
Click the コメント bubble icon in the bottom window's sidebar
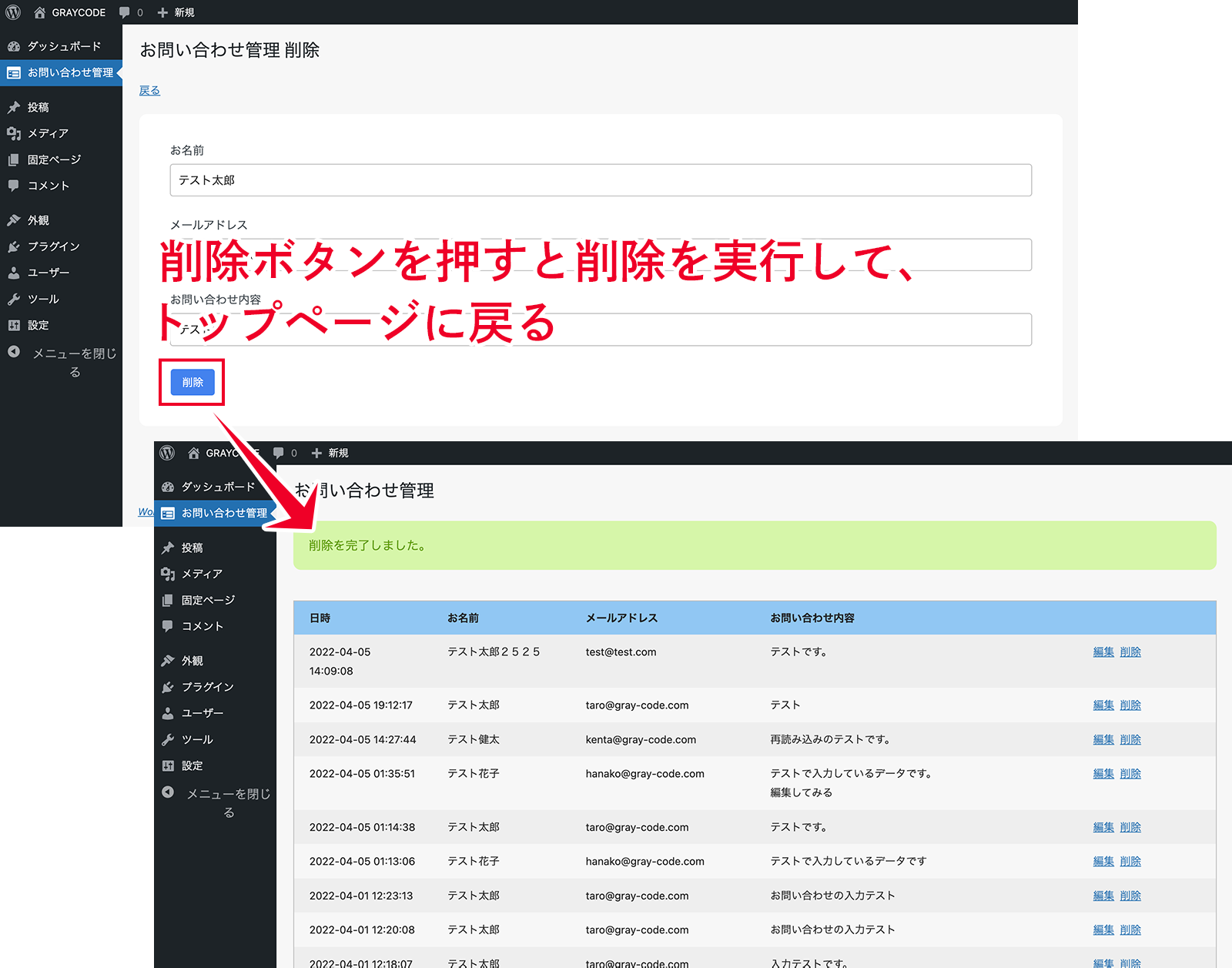(x=168, y=626)
